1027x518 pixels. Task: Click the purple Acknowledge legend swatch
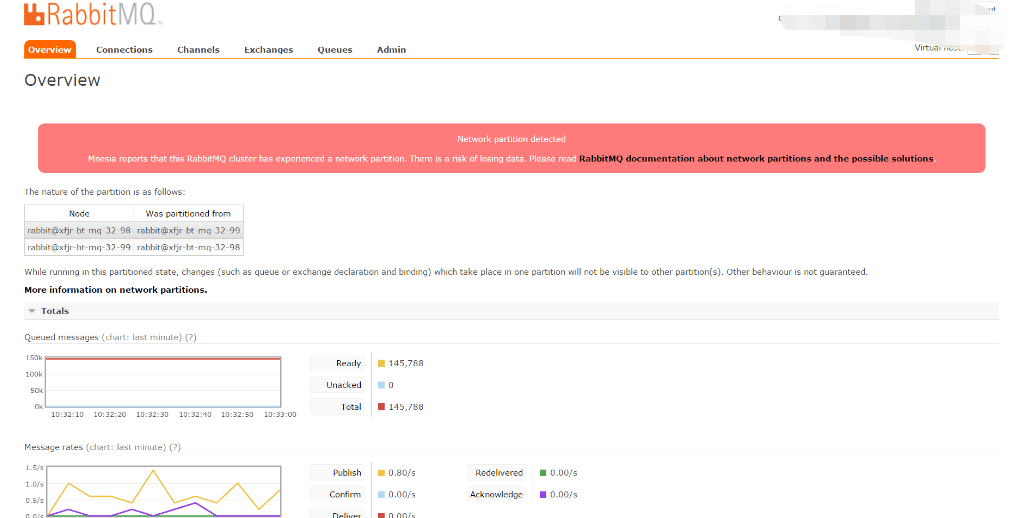tap(543, 495)
